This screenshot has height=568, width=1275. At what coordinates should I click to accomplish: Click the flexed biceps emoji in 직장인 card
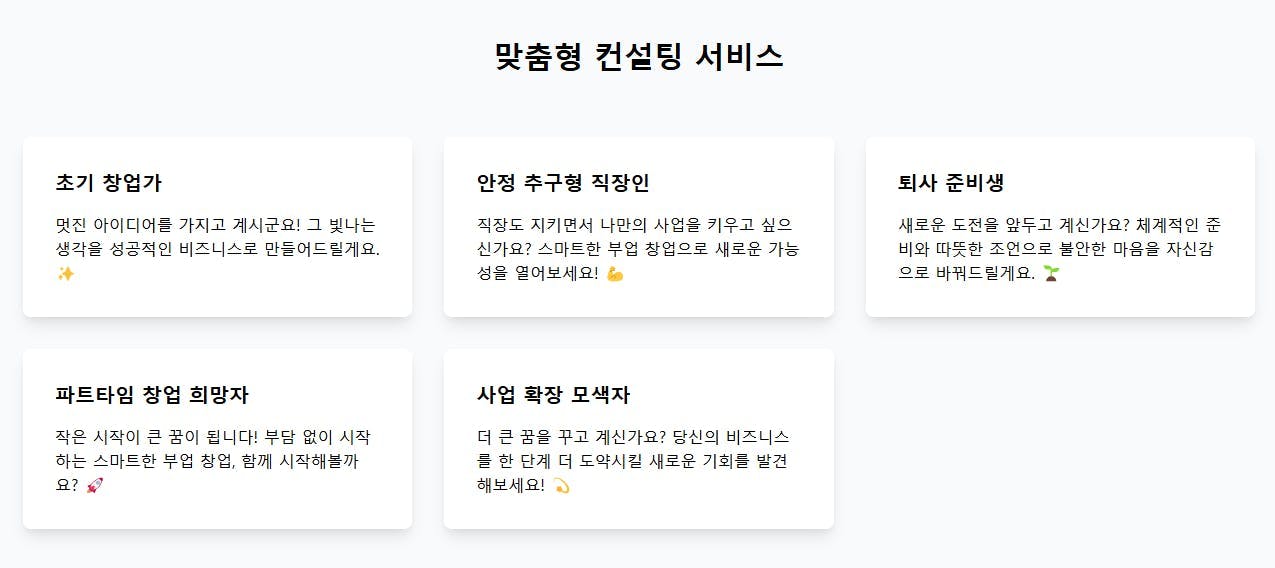pyautogui.click(x=615, y=273)
